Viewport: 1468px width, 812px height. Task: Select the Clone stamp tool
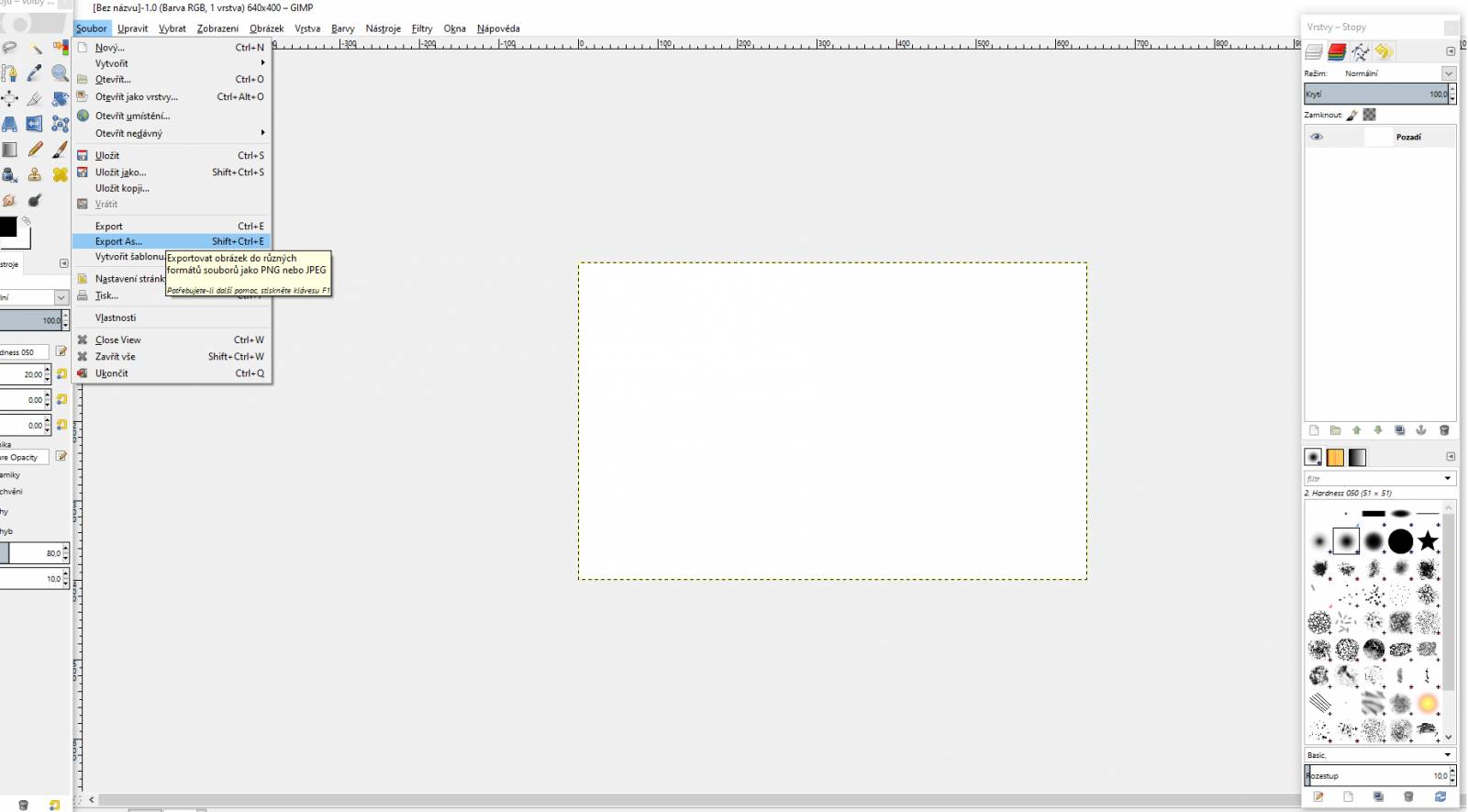point(35,174)
